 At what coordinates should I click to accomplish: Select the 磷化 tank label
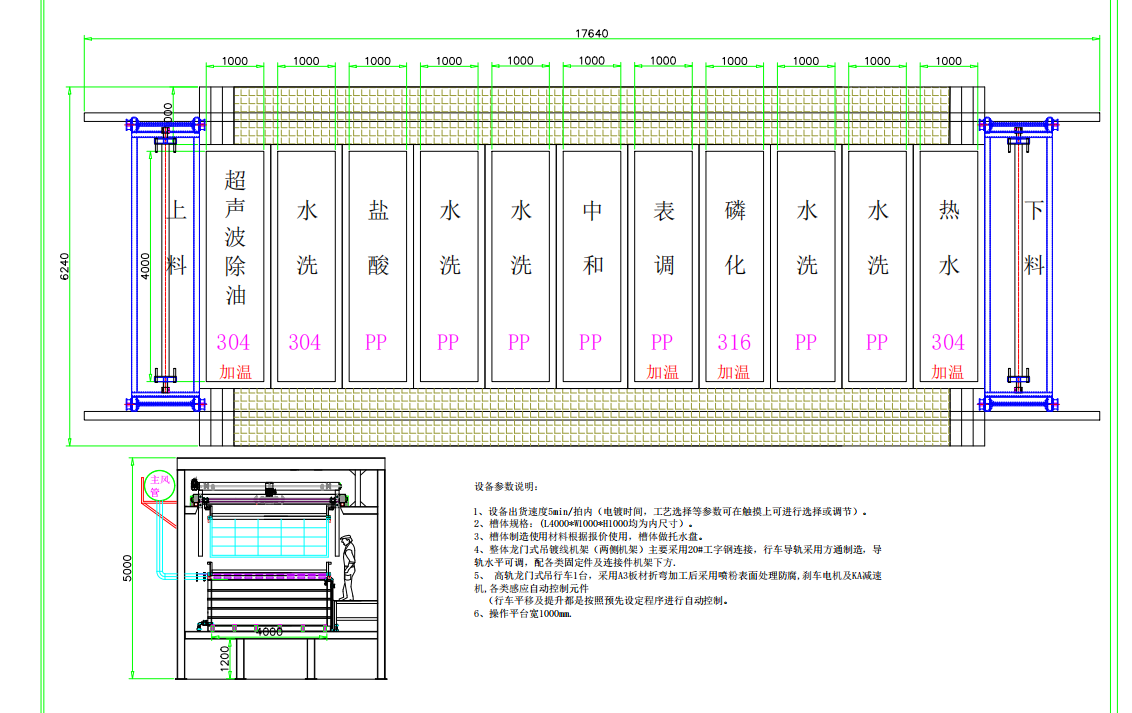[x=735, y=238]
